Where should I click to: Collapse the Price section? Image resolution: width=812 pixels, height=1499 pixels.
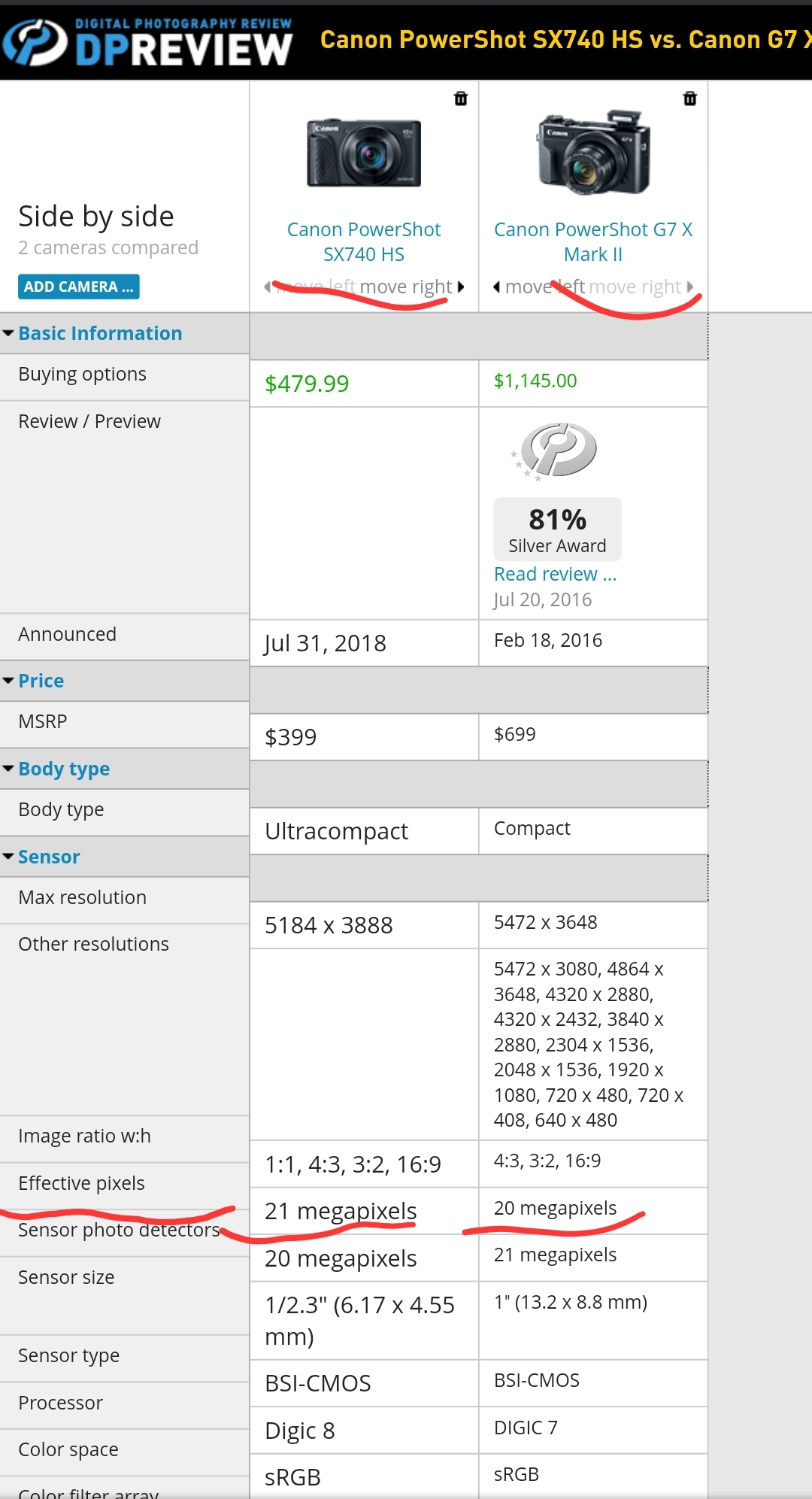[8, 681]
